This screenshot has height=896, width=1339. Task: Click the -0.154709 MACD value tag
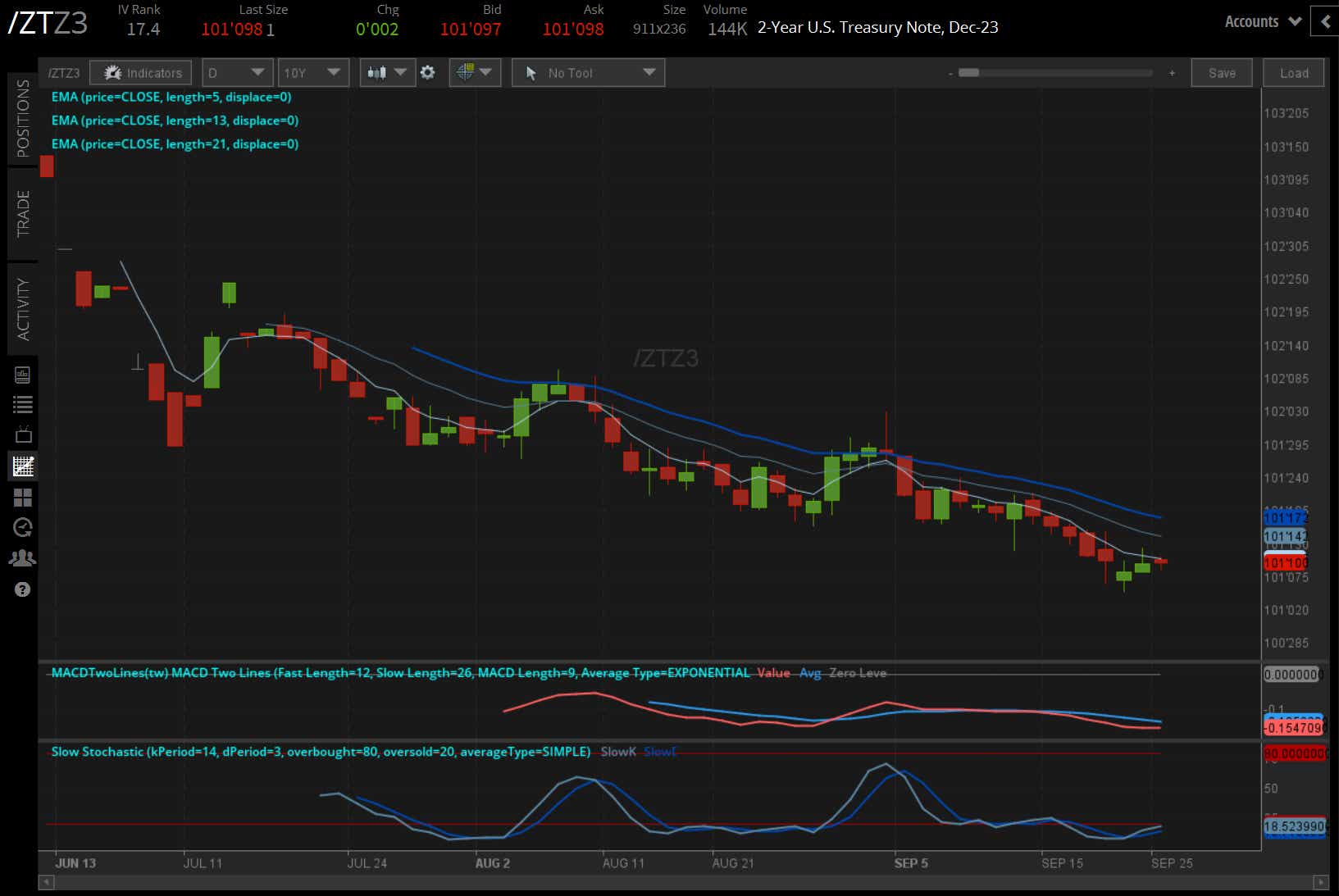click(x=1294, y=728)
